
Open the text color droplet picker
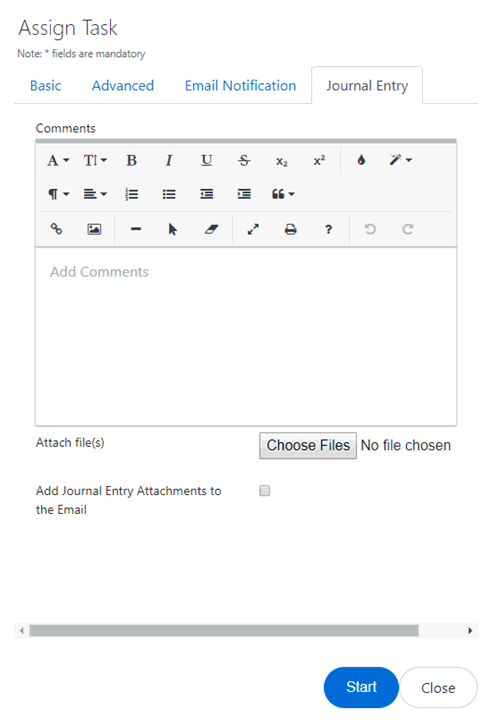point(361,161)
